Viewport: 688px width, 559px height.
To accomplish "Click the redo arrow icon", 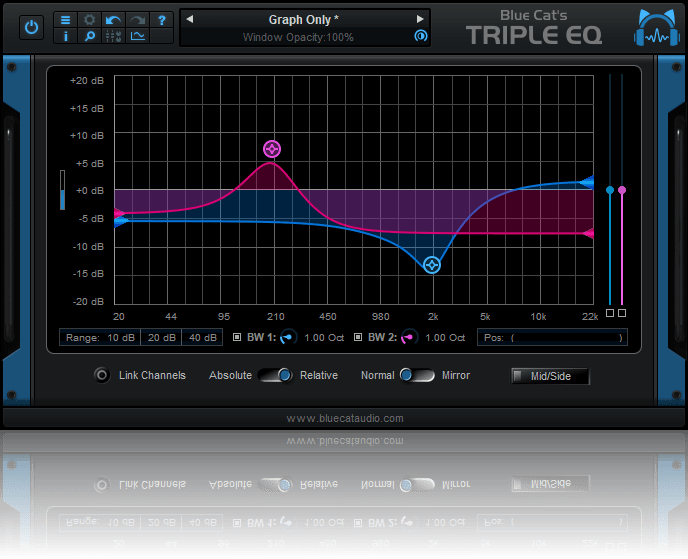I will tap(138, 20).
